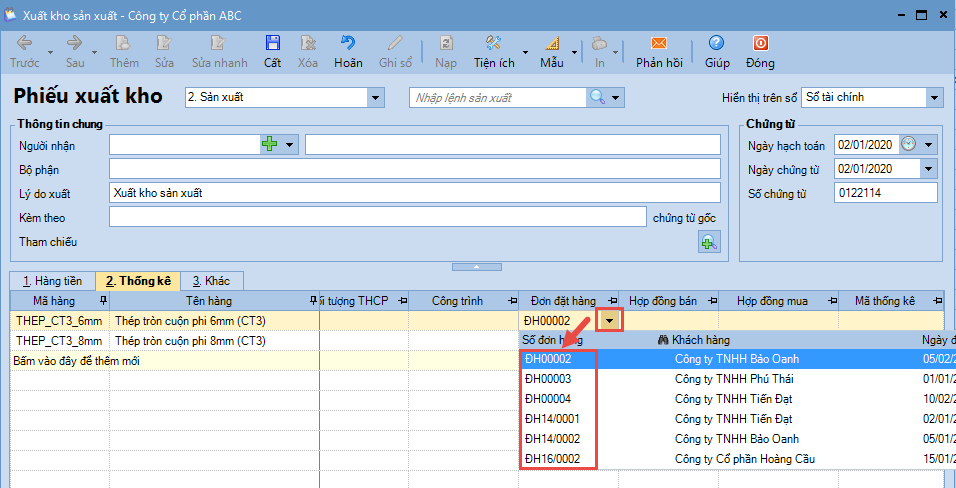
Task: Expand the '2. Sản xuất' type dropdown
Action: (376, 97)
